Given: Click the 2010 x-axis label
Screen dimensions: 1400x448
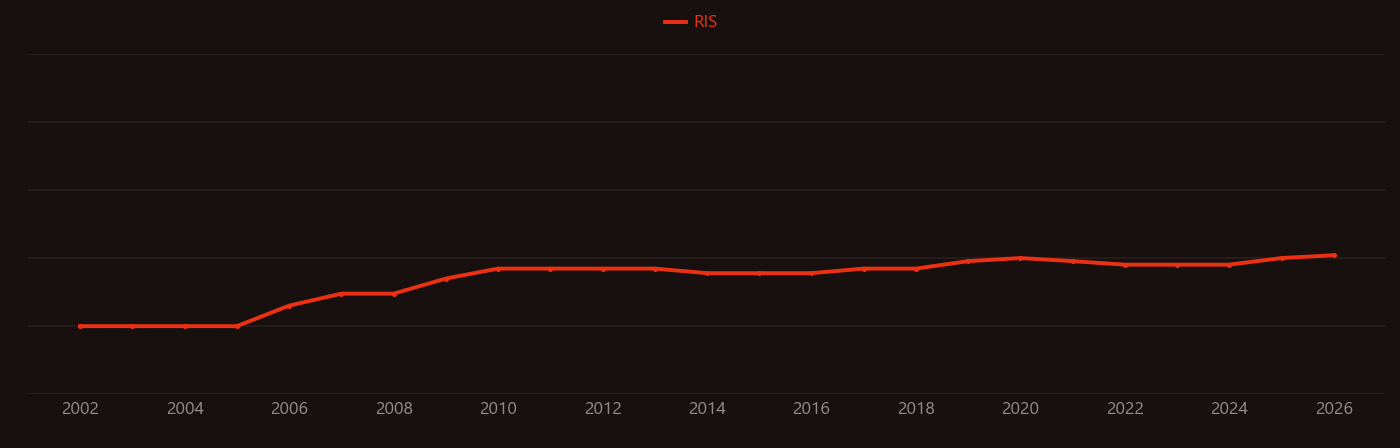Looking at the screenshot, I should 498,409.
